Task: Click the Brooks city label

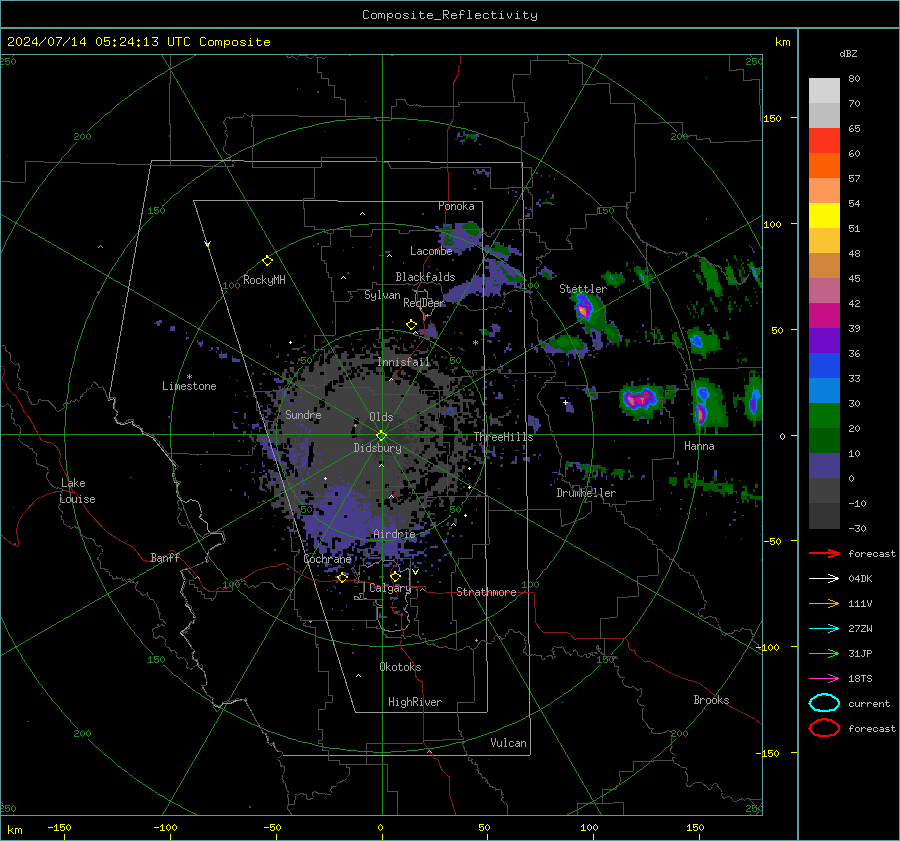Action: point(711,700)
